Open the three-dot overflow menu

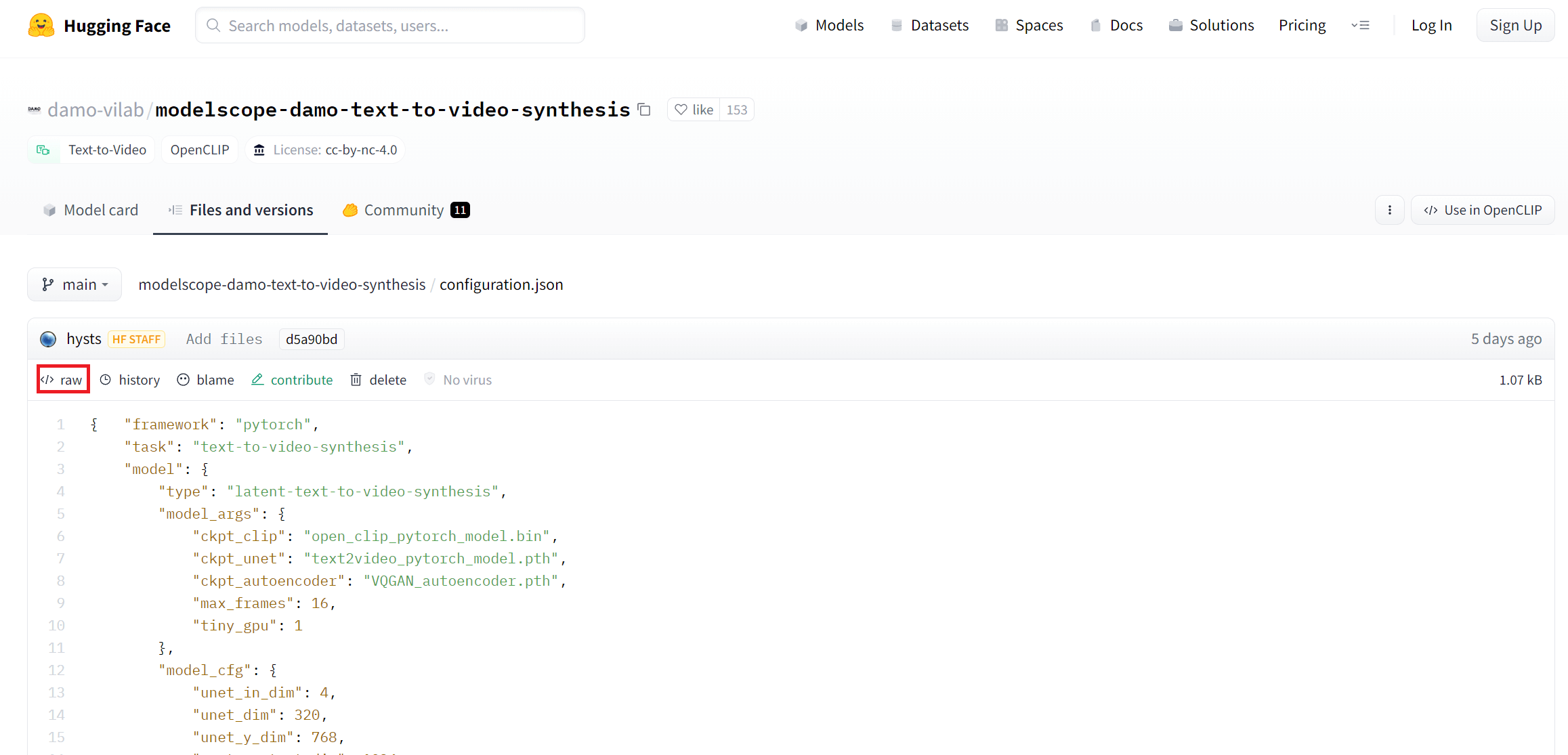1390,210
